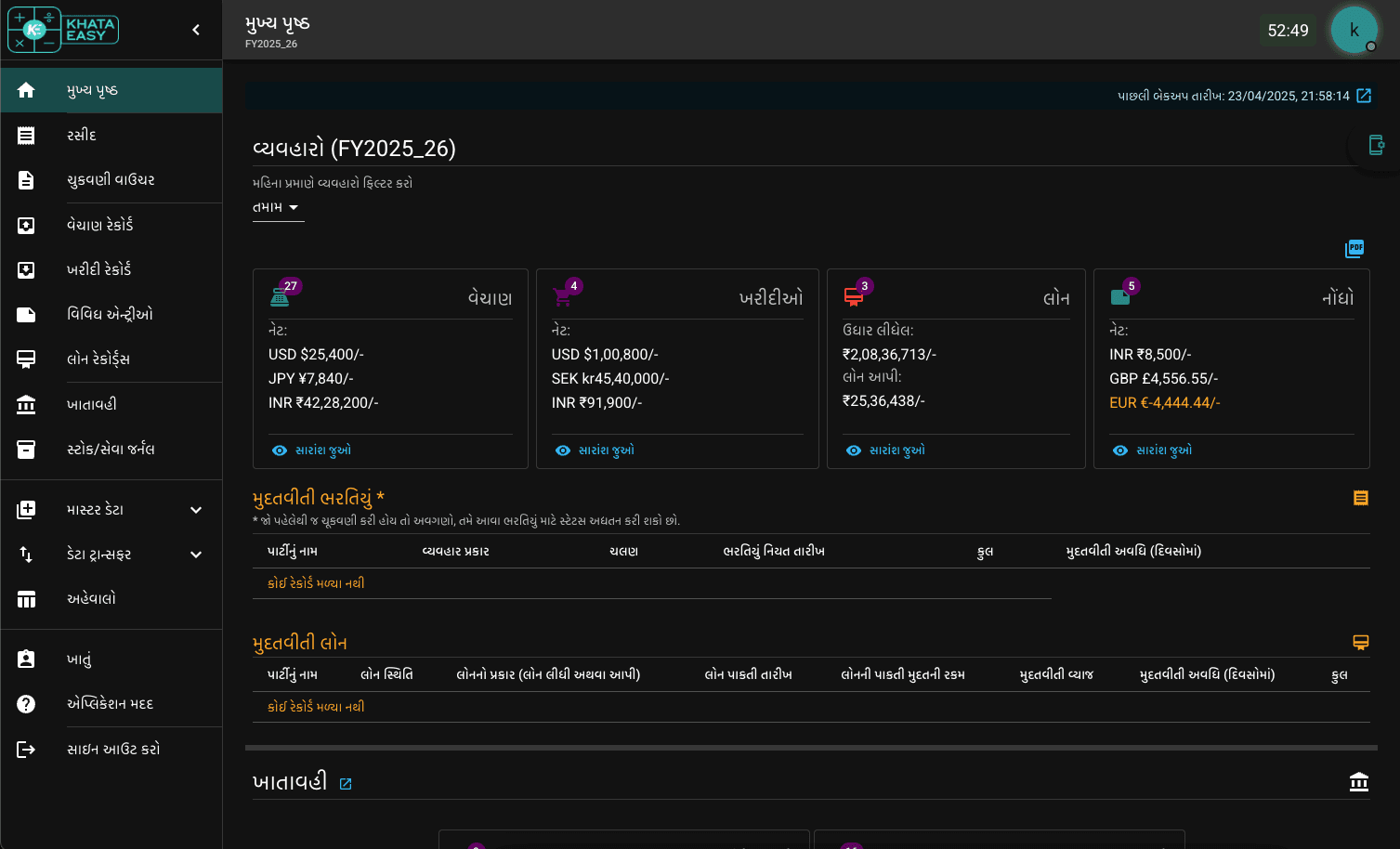Click the મુદતવીતી વ્યાજ column header
Screen dimensions: 1400x849
1056,674
